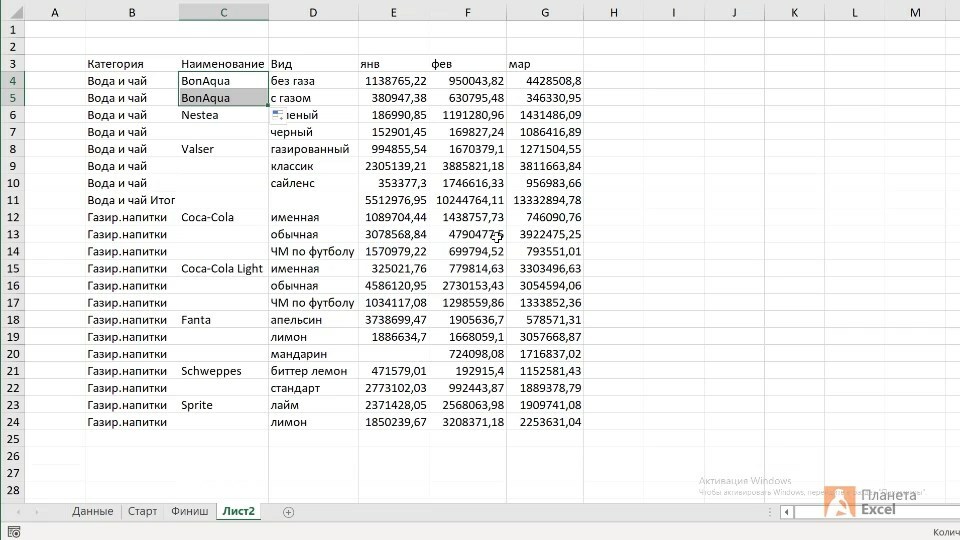The width and height of the screenshot is (960, 540).
Task: Click the Наименование header cell
Action: pyautogui.click(x=223, y=64)
